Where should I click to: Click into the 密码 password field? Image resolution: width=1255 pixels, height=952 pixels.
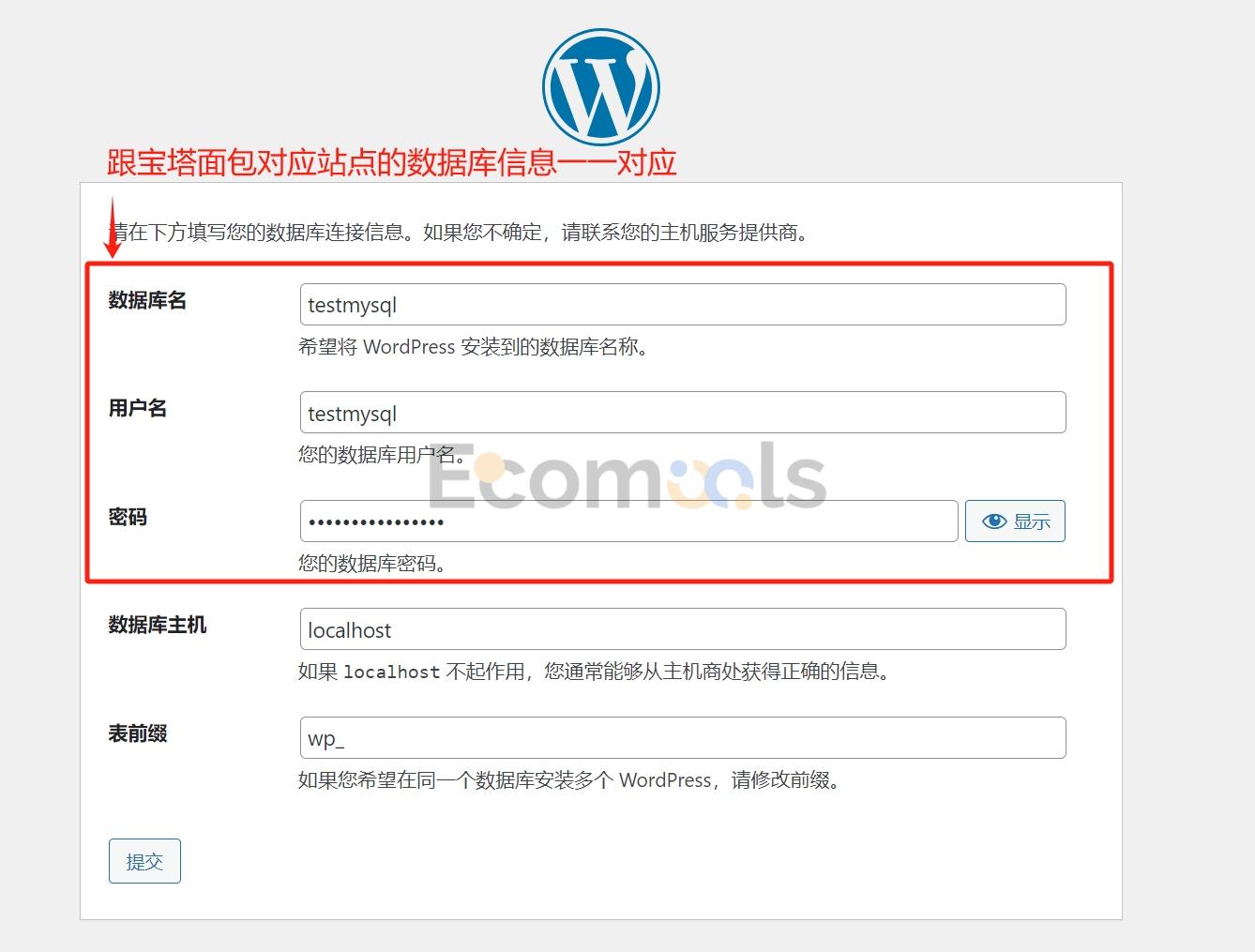coord(628,521)
